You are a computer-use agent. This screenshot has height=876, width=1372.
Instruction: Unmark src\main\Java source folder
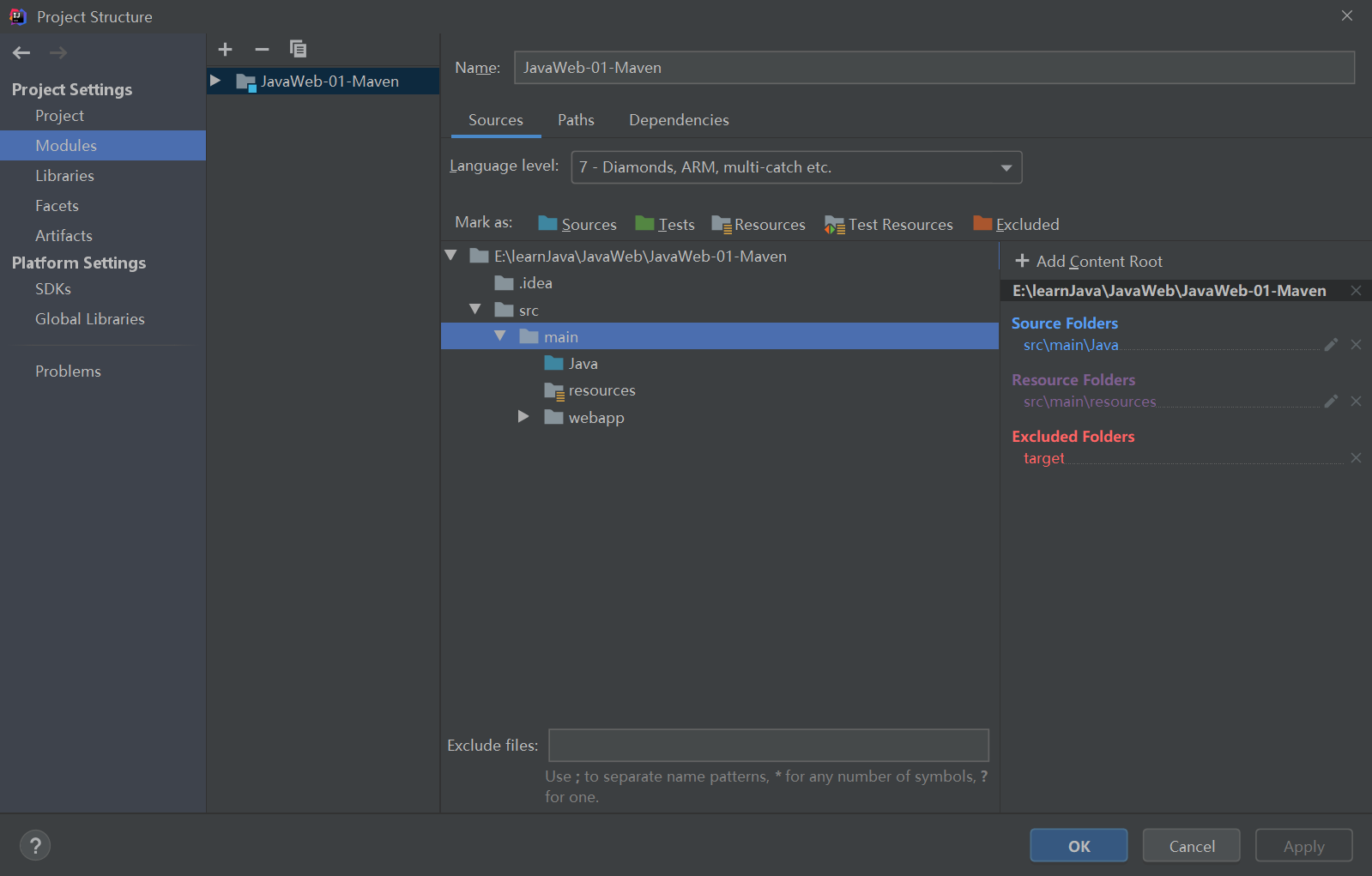point(1356,345)
